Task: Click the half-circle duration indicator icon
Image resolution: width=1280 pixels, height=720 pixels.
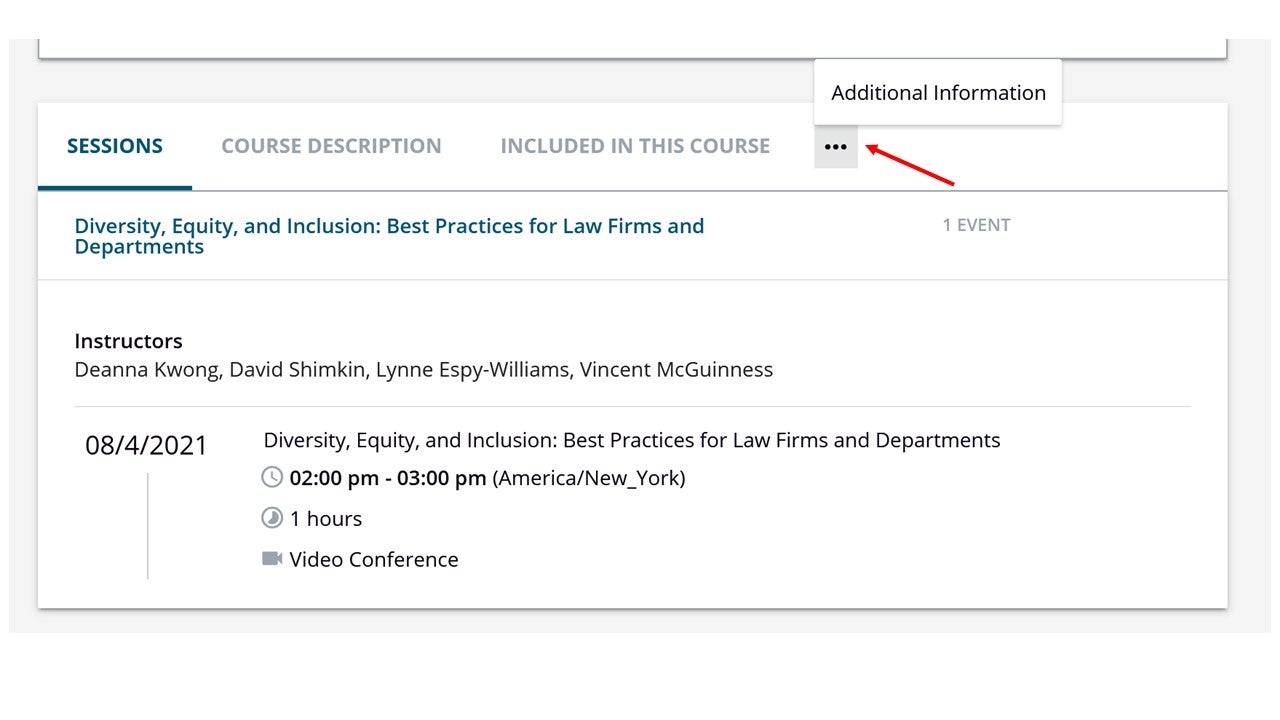Action: [x=271, y=518]
